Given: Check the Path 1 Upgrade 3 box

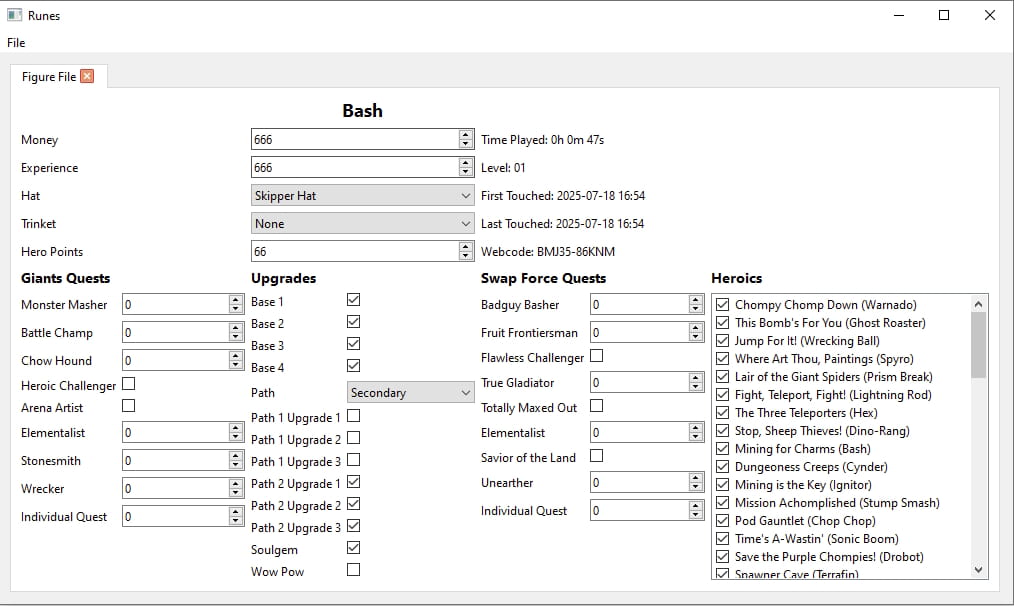Looking at the screenshot, I should pyautogui.click(x=353, y=460).
